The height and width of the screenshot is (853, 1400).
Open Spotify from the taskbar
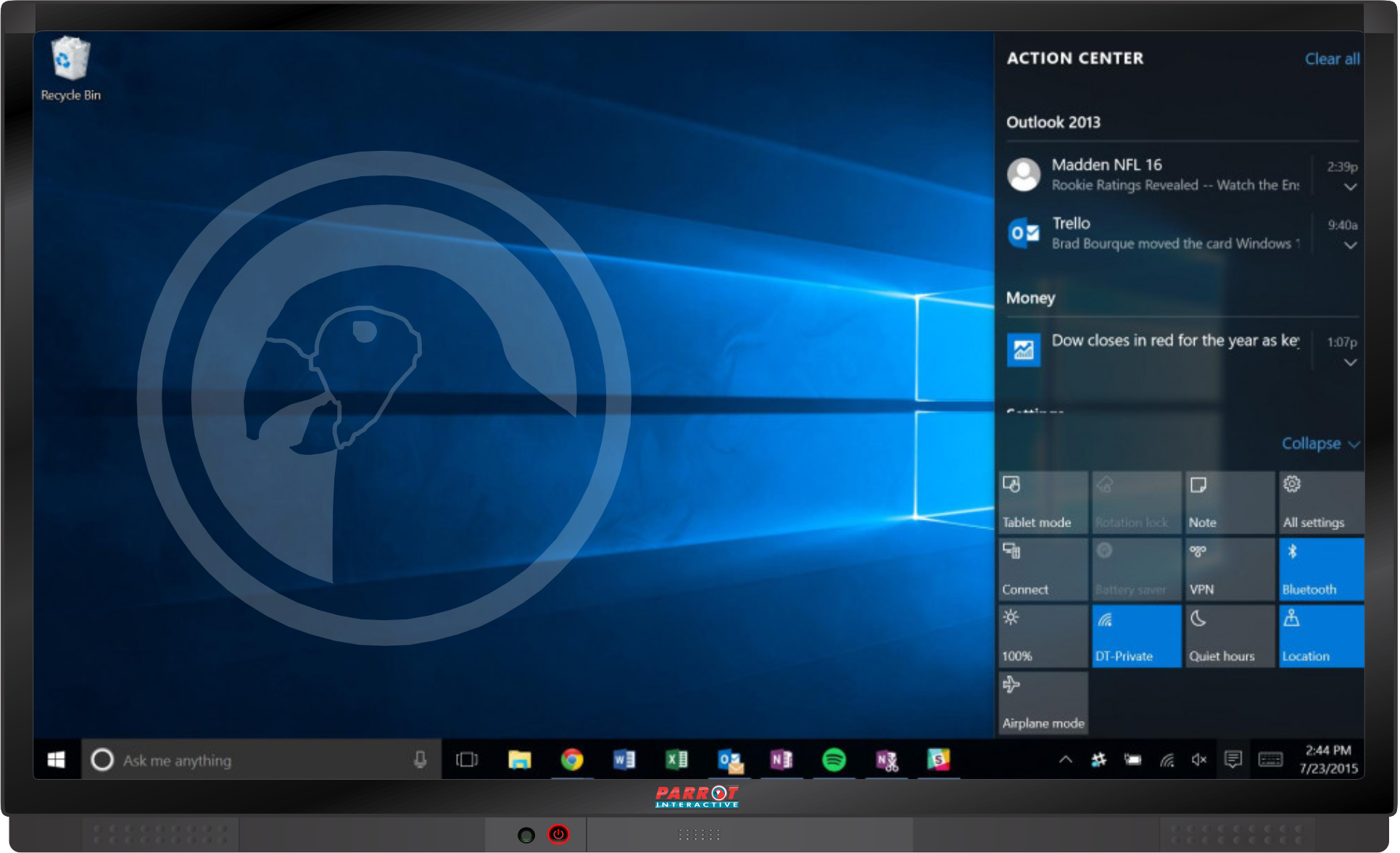click(834, 759)
